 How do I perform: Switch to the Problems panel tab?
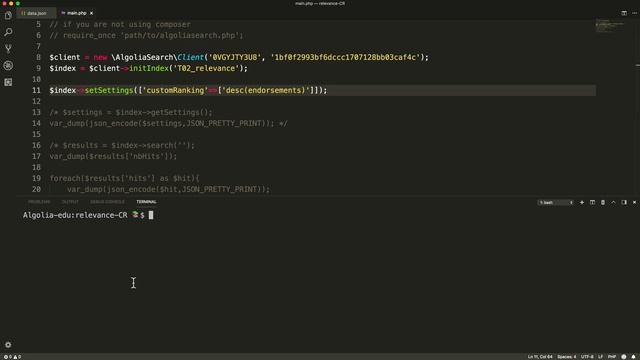pyautogui.click(x=39, y=202)
